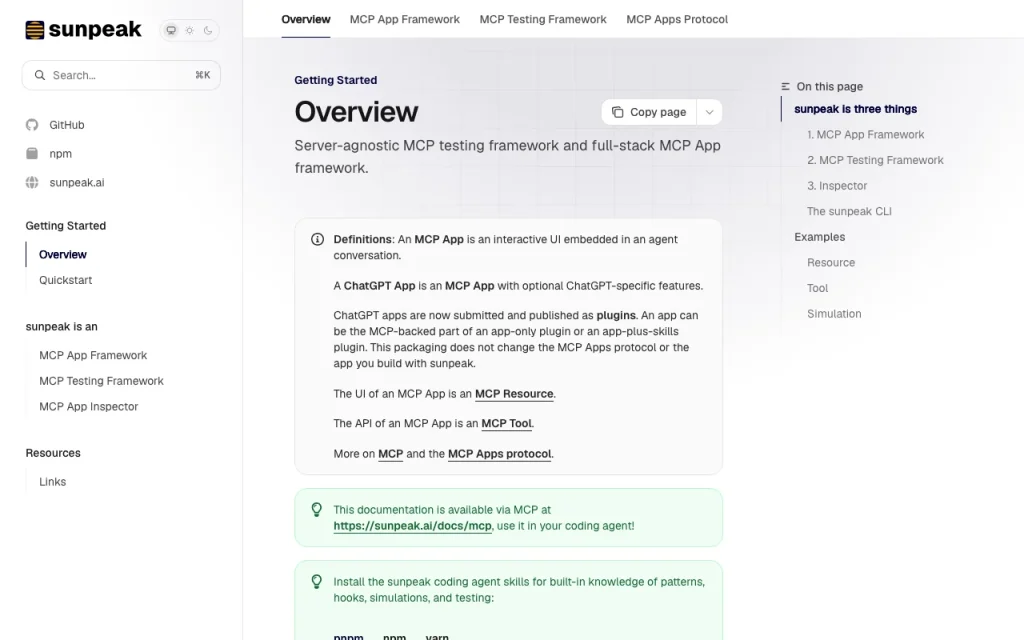Image resolution: width=1024 pixels, height=640 pixels.
Task: Switch to MCP Testing Framework tab
Action: 543,20
